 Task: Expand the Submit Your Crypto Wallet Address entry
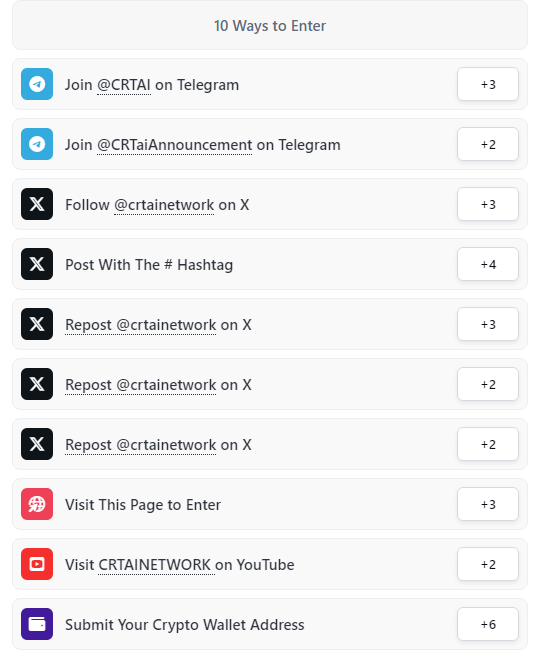(270, 624)
